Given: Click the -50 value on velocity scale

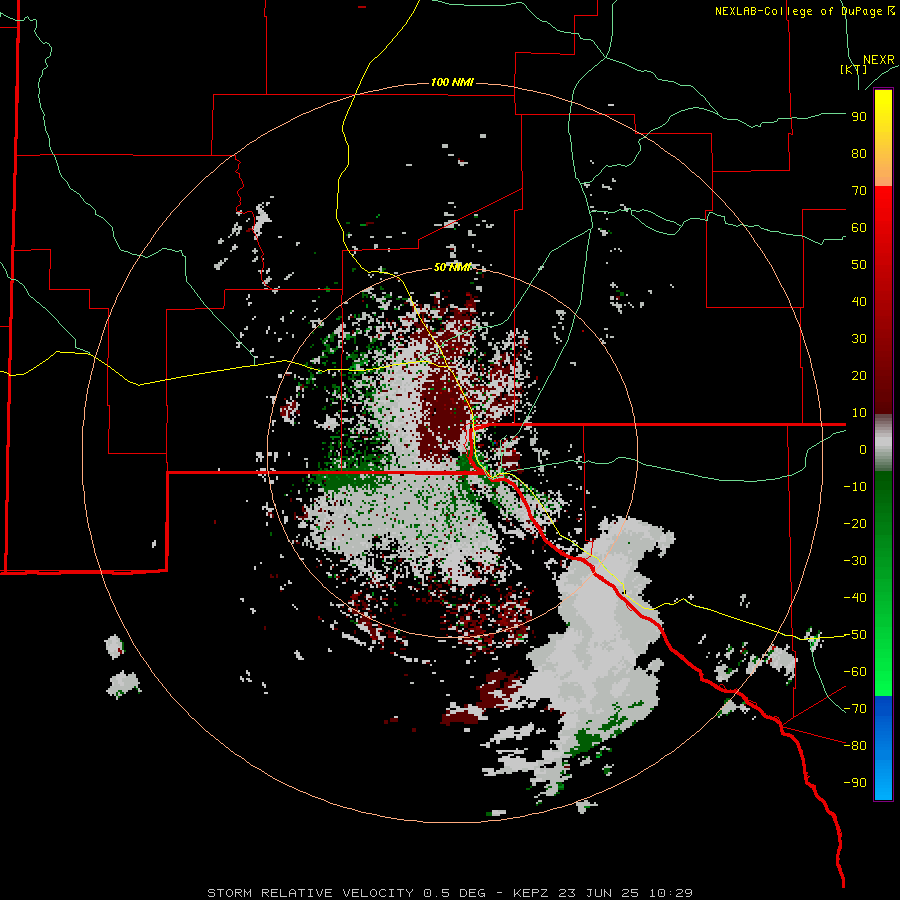Looking at the screenshot, I should click(855, 634).
